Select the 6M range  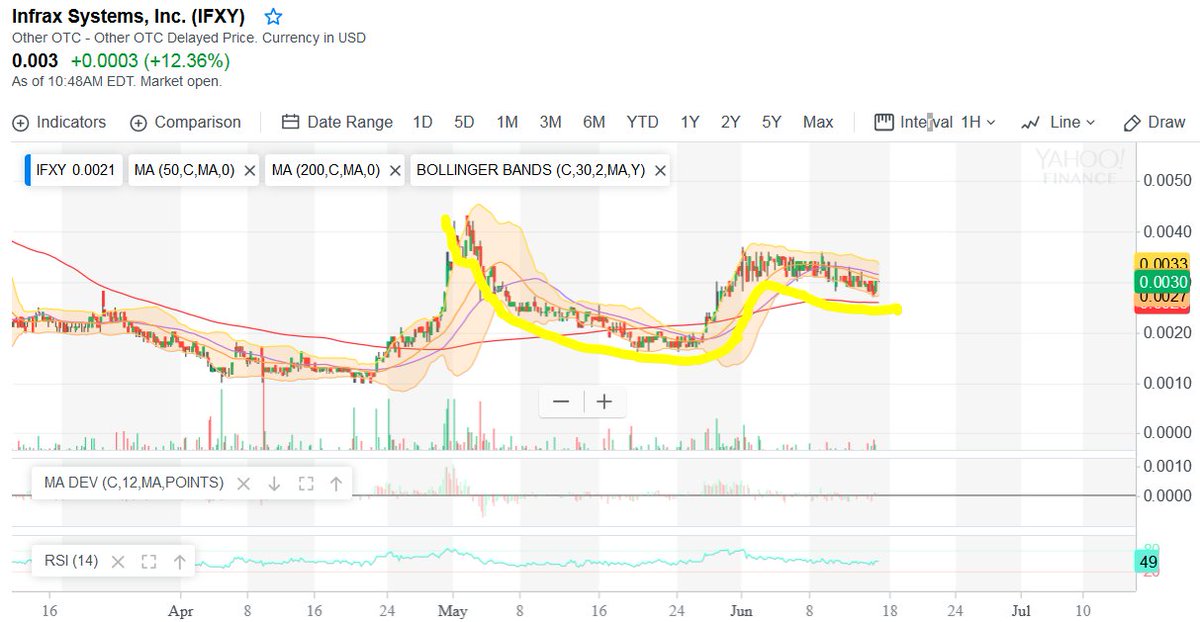coord(594,122)
